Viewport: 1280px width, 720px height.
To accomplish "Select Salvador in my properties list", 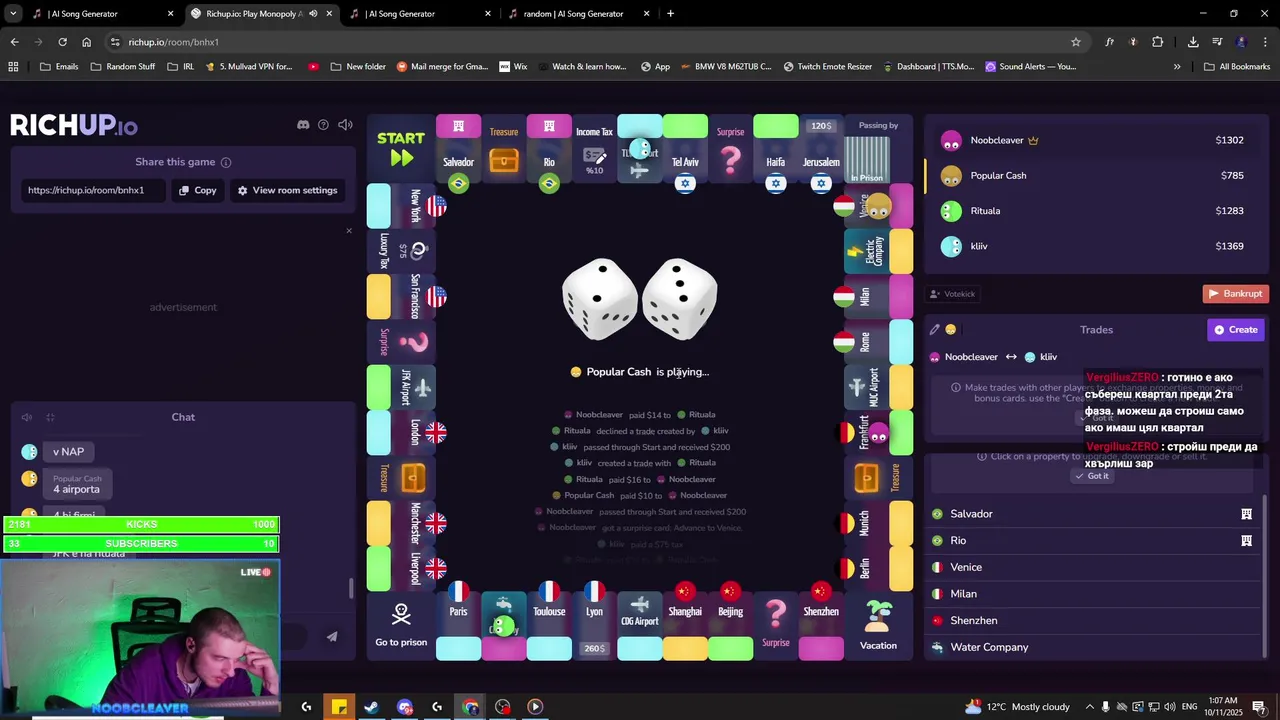I will [x=1092, y=514].
